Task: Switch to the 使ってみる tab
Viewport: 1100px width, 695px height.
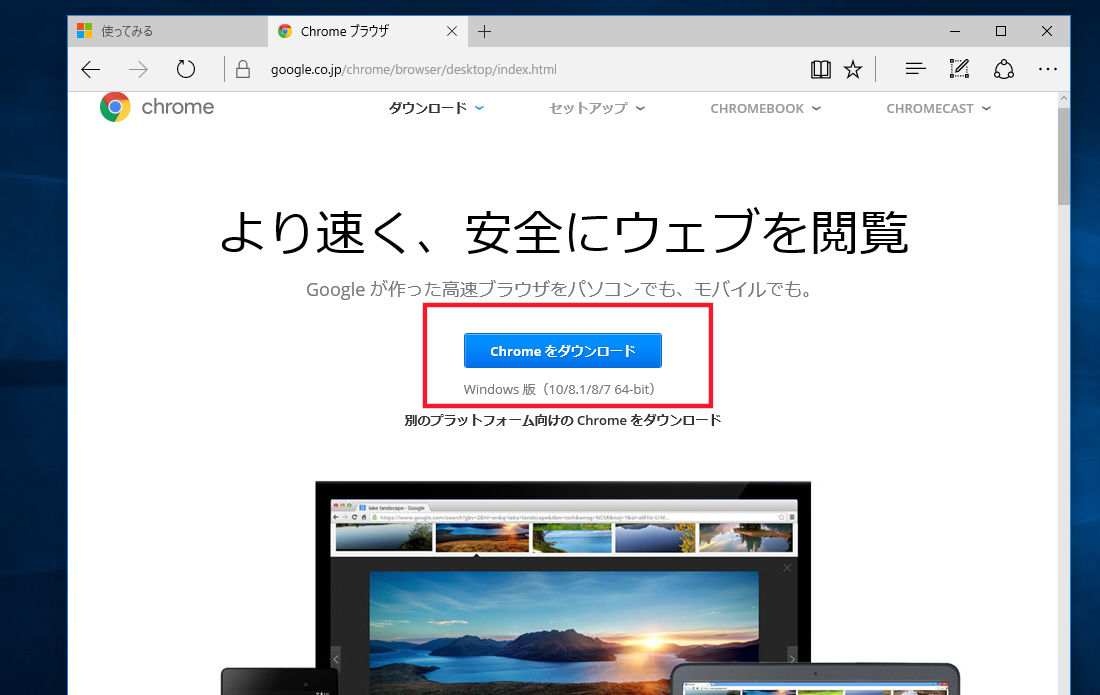Action: 168,32
